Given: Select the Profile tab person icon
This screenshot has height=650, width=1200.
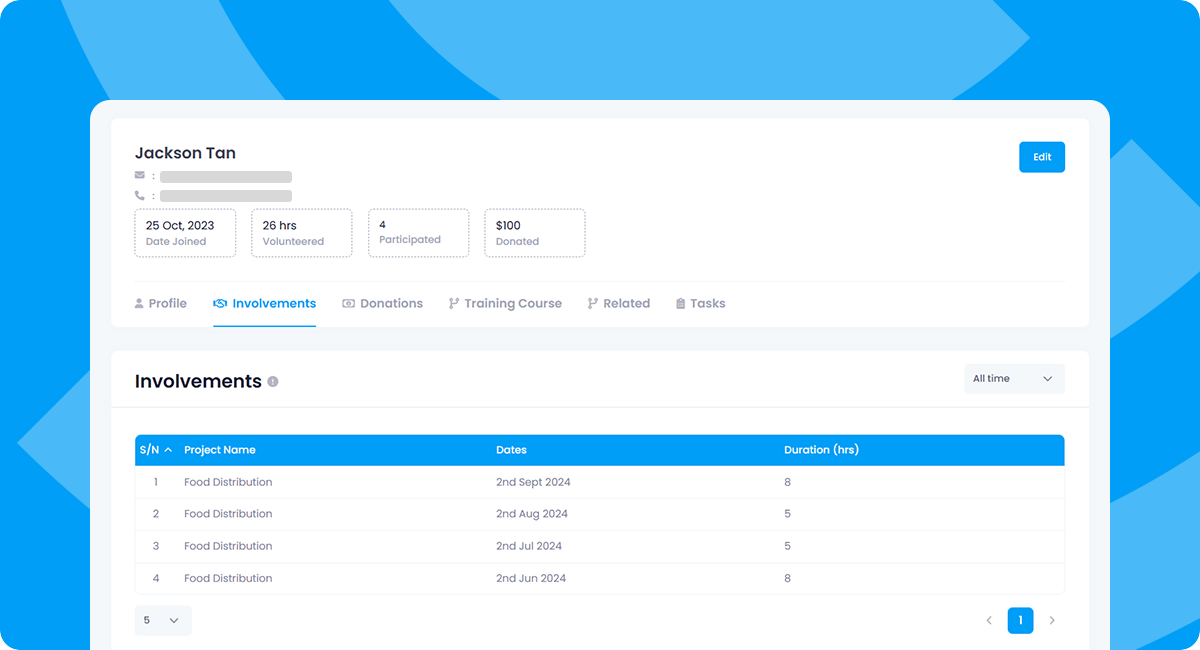Looking at the screenshot, I should click(140, 303).
